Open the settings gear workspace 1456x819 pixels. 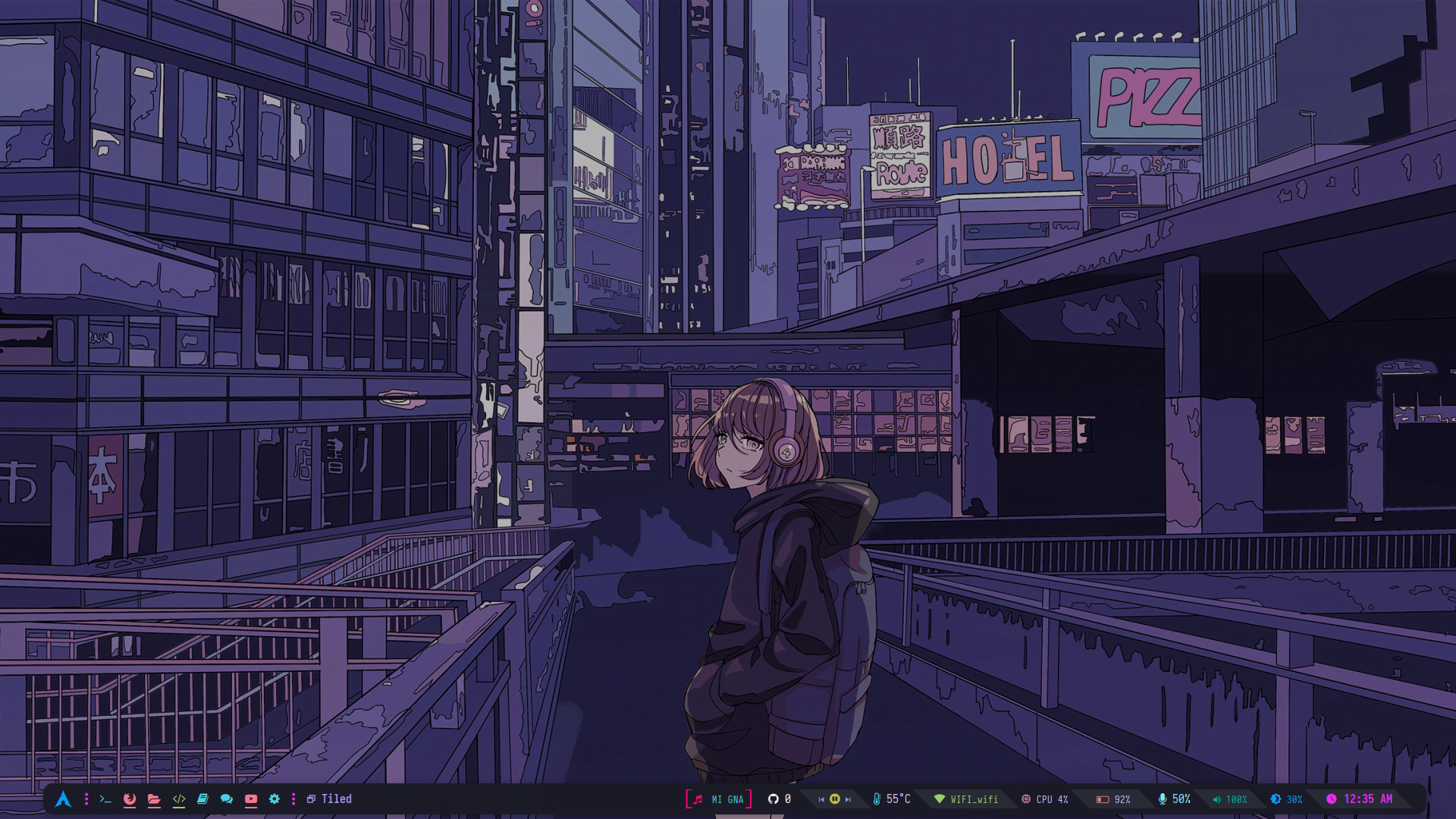click(x=275, y=799)
